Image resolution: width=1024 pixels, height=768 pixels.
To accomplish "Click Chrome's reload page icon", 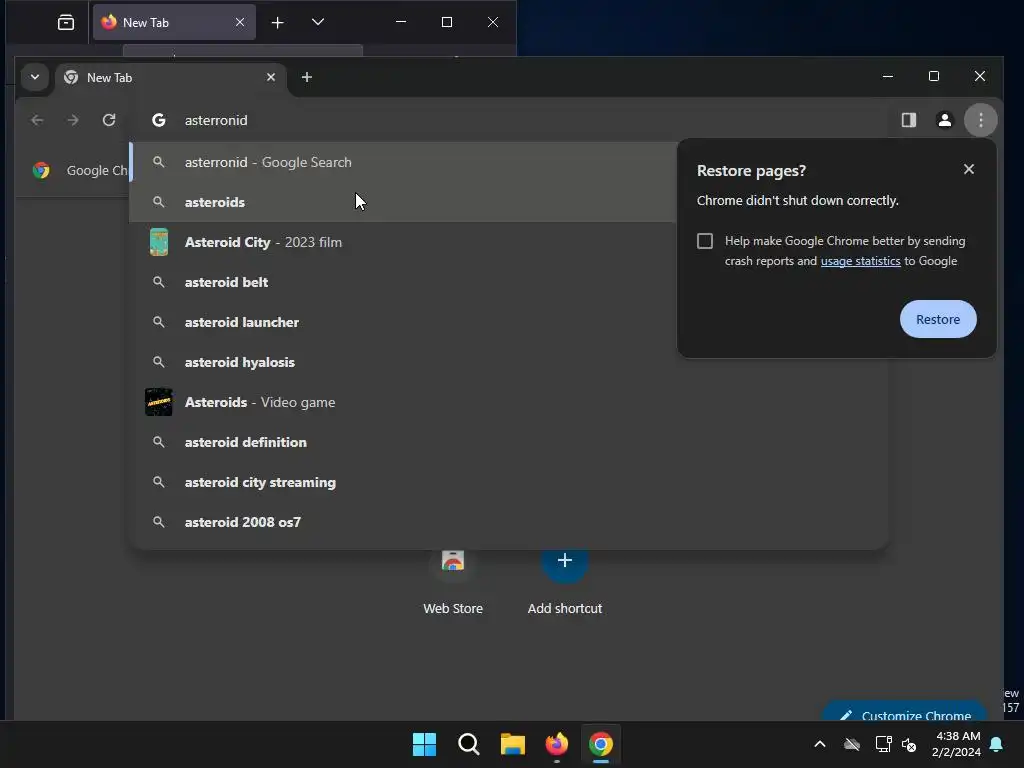I will (x=109, y=120).
